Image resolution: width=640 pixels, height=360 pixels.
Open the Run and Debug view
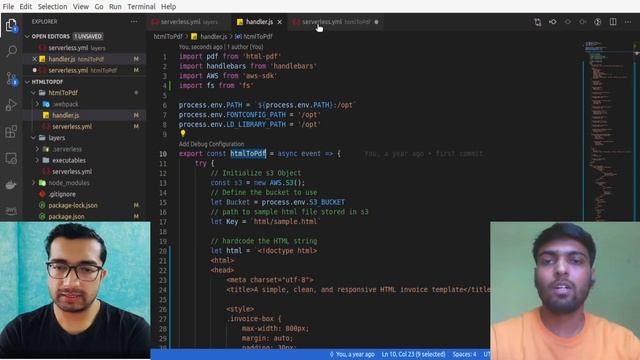click(x=11, y=105)
